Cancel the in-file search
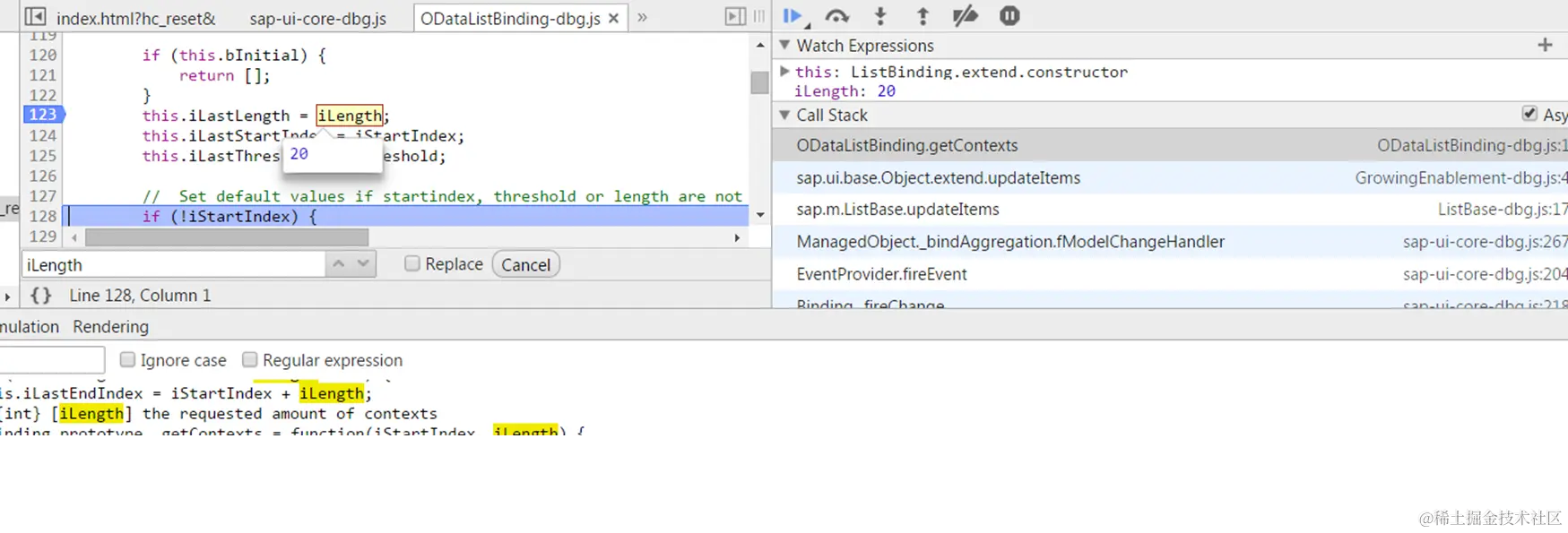This screenshot has height=533, width=1568. click(x=525, y=264)
